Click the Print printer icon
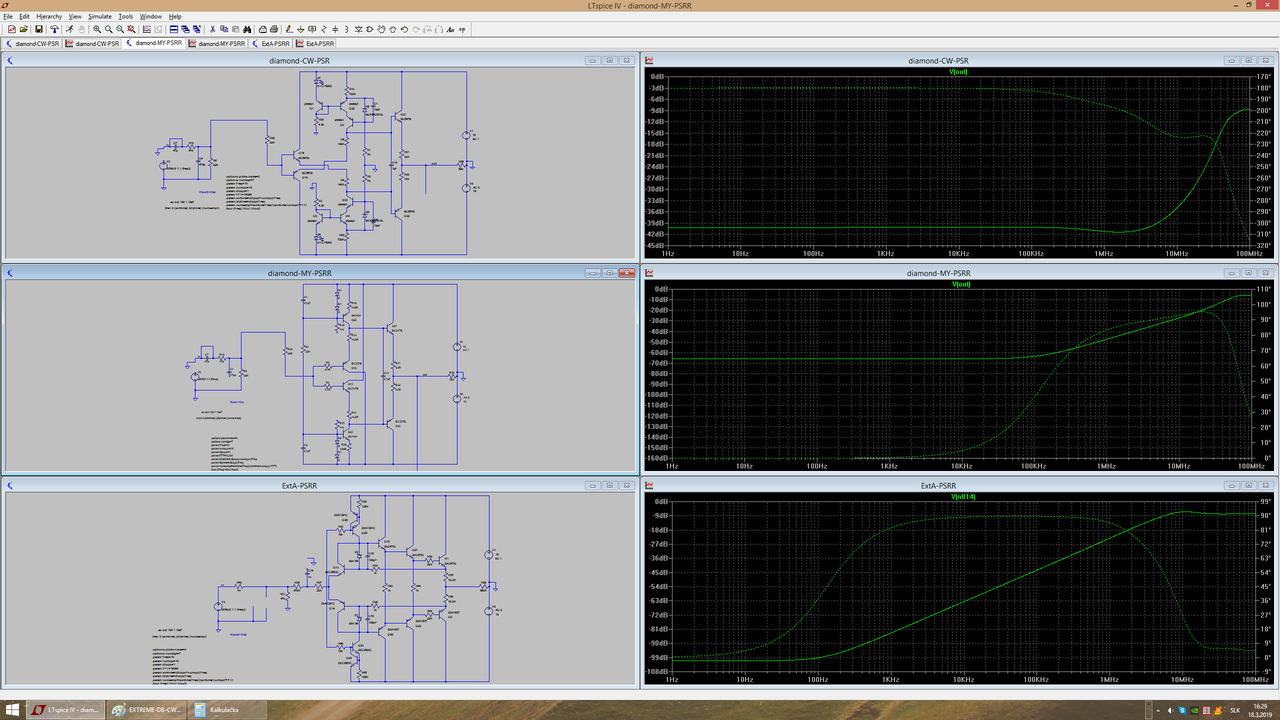1280x720 pixels. pos(274,29)
